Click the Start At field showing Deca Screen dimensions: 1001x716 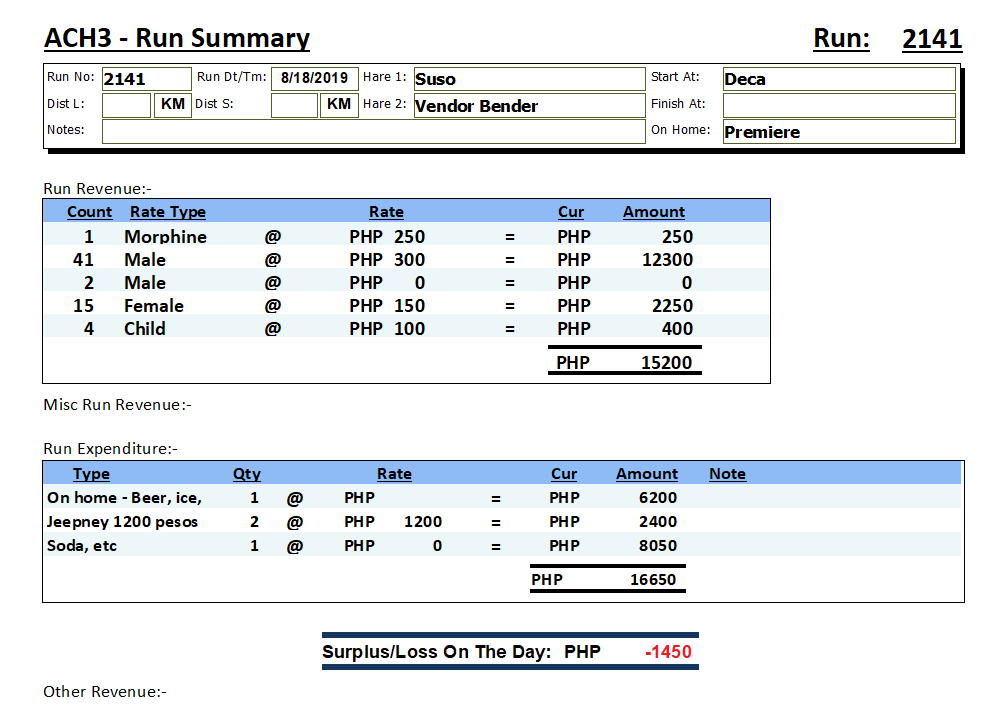coord(838,79)
